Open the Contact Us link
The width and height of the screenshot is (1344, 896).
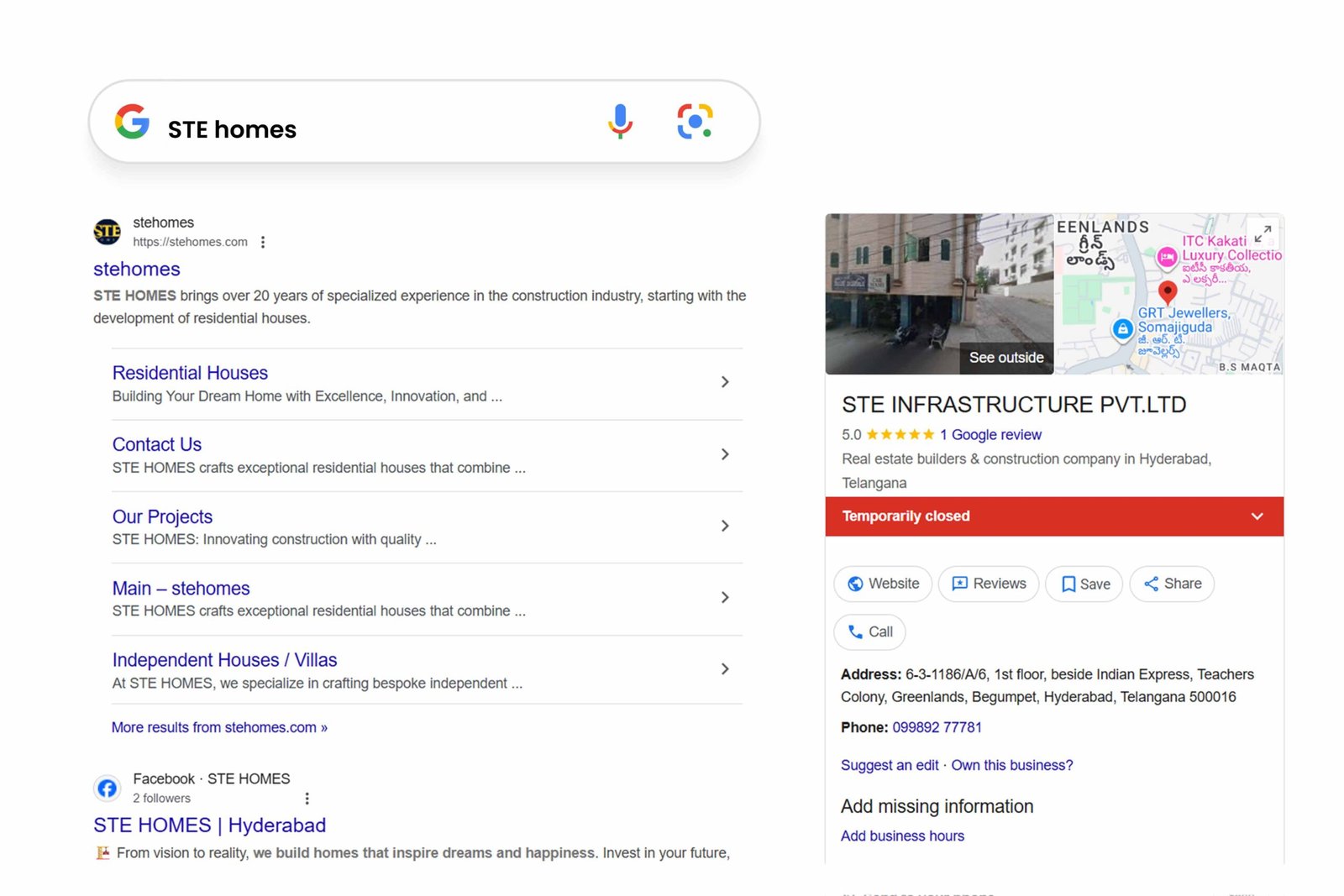point(157,444)
